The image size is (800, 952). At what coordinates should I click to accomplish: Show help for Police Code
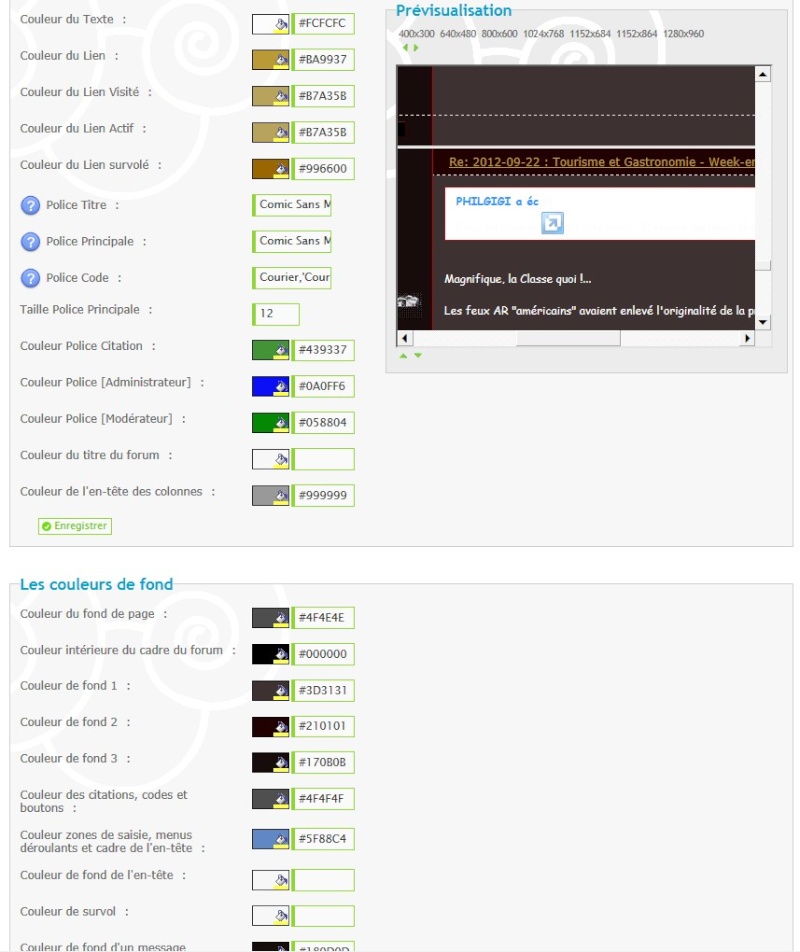click(30, 278)
